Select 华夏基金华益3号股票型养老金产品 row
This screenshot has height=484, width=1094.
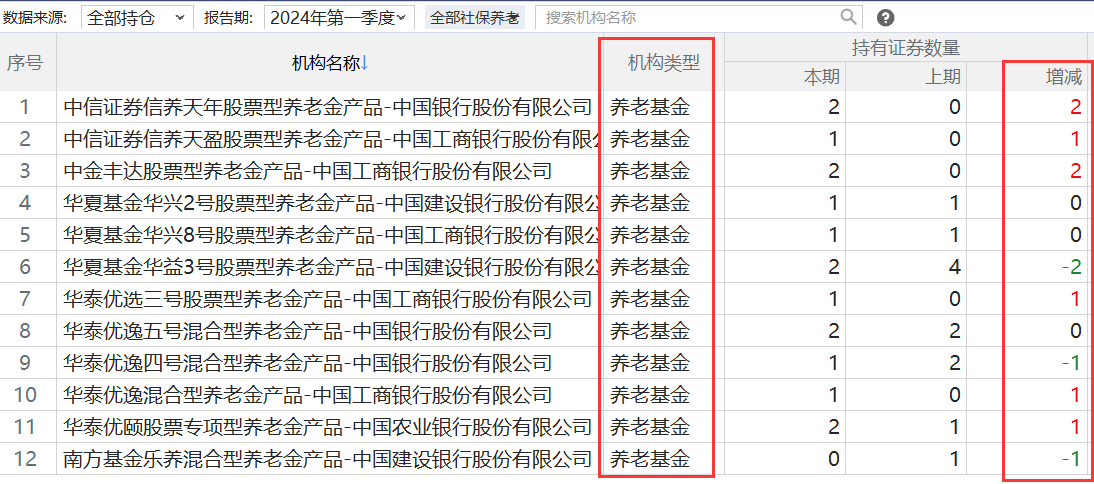(x=544, y=267)
